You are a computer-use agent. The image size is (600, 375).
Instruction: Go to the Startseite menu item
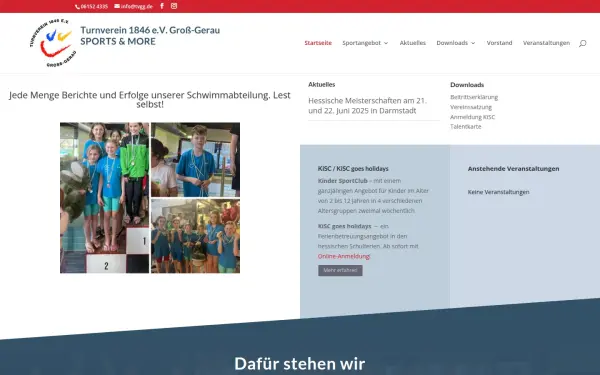click(x=318, y=43)
